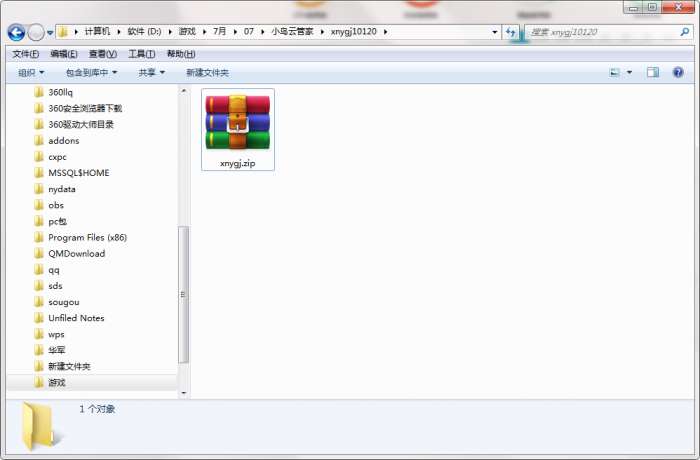Expand the arrow after 计算机 in path
This screenshot has height=460, width=700.
pyautogui.click(x=119, y=32)
